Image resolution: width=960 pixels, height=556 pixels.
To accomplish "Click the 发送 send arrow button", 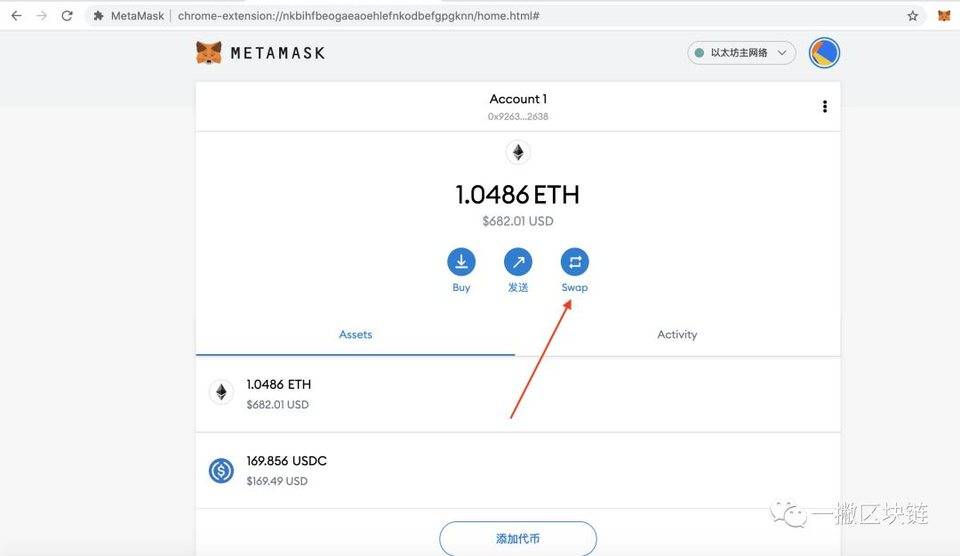I will (518, 262).
